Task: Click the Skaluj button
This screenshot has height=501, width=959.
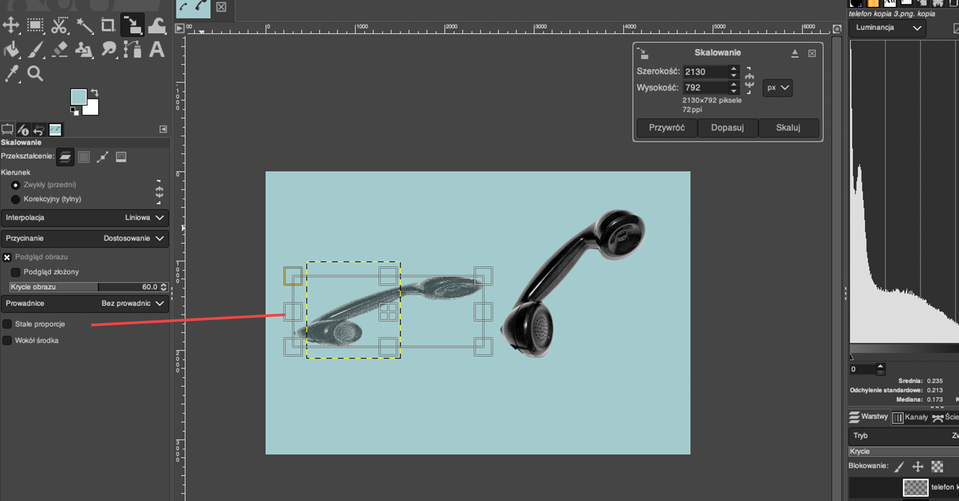Action: point(789,128)
